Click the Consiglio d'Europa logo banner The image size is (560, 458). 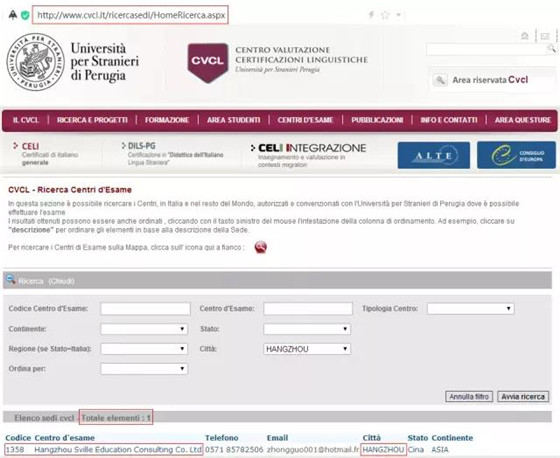[516, 155]
